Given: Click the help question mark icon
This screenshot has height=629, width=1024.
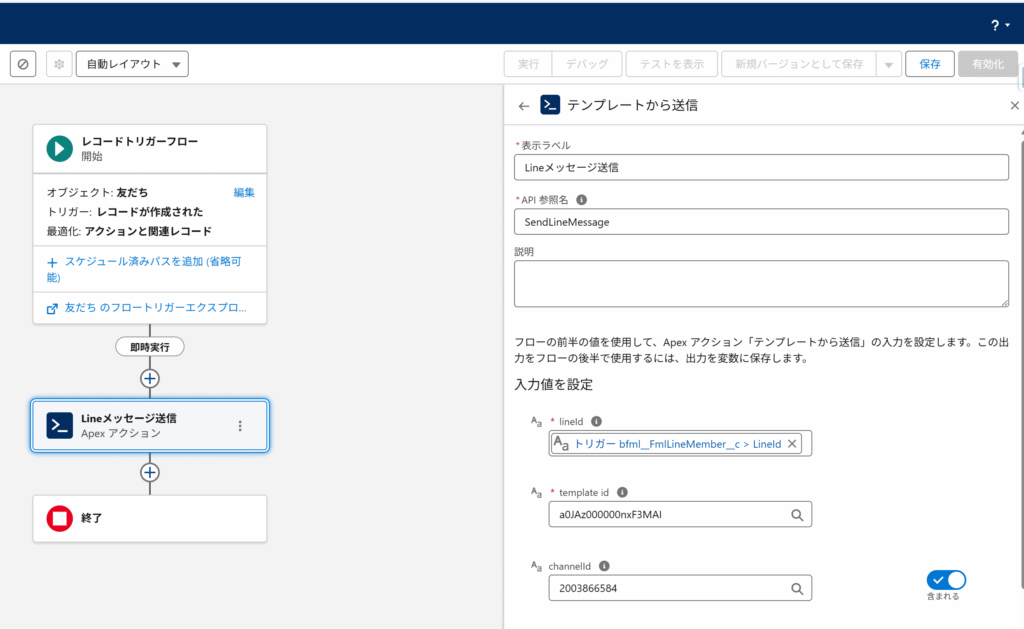Looking at the screenshot, I should coord(995,25).
